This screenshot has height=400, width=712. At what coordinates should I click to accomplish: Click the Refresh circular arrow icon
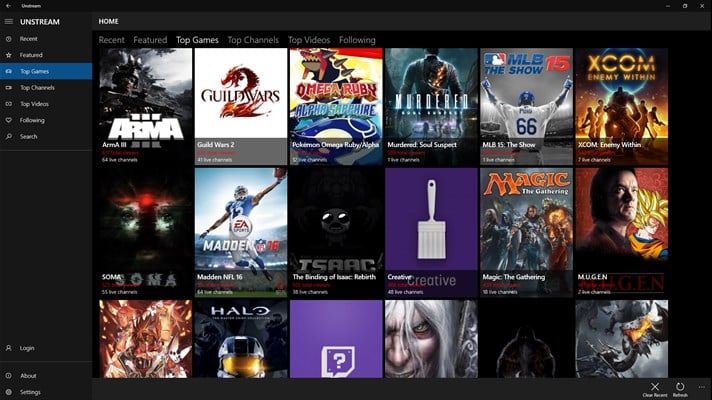point(680,386)
